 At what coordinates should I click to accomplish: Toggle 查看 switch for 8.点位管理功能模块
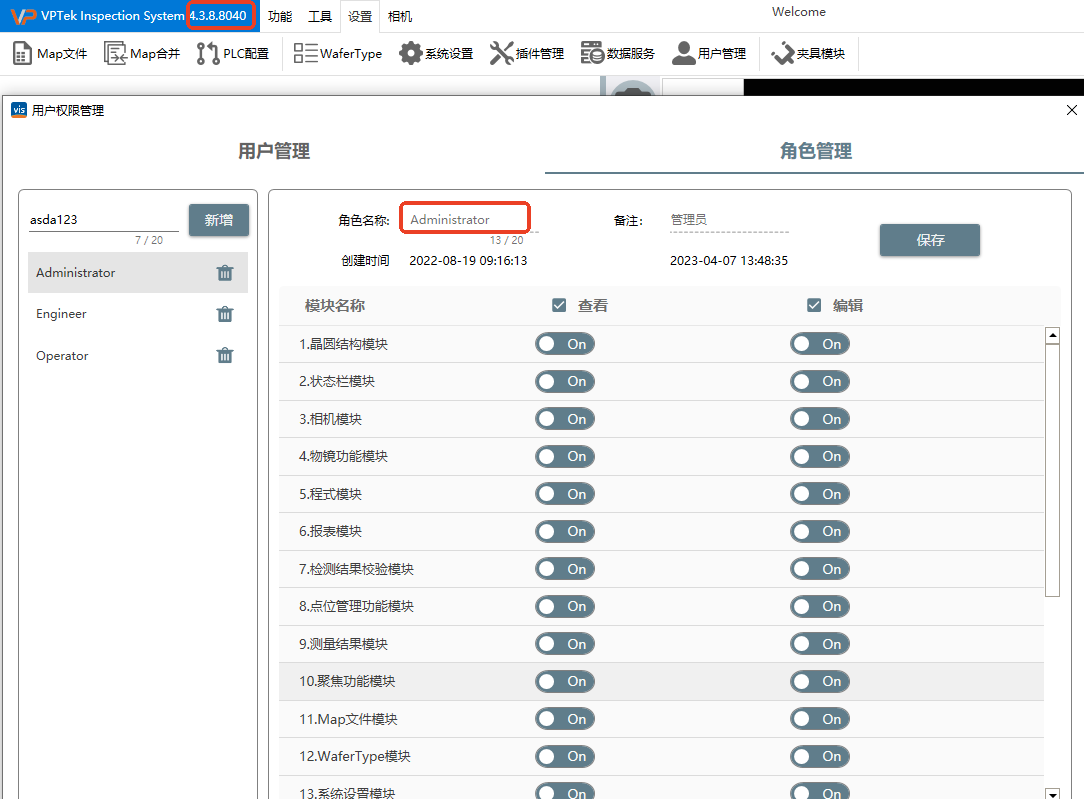[565, 606]
